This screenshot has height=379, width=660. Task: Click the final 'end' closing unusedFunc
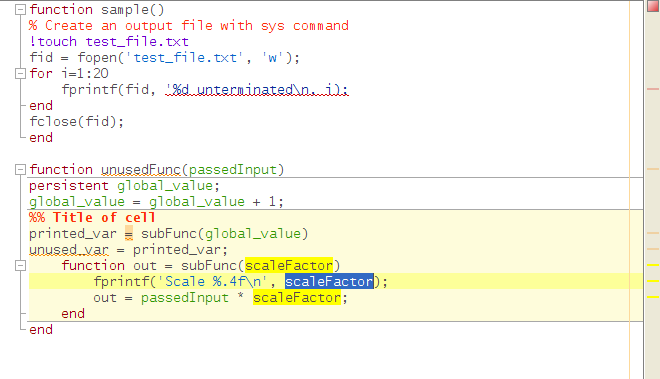(41, 330)
